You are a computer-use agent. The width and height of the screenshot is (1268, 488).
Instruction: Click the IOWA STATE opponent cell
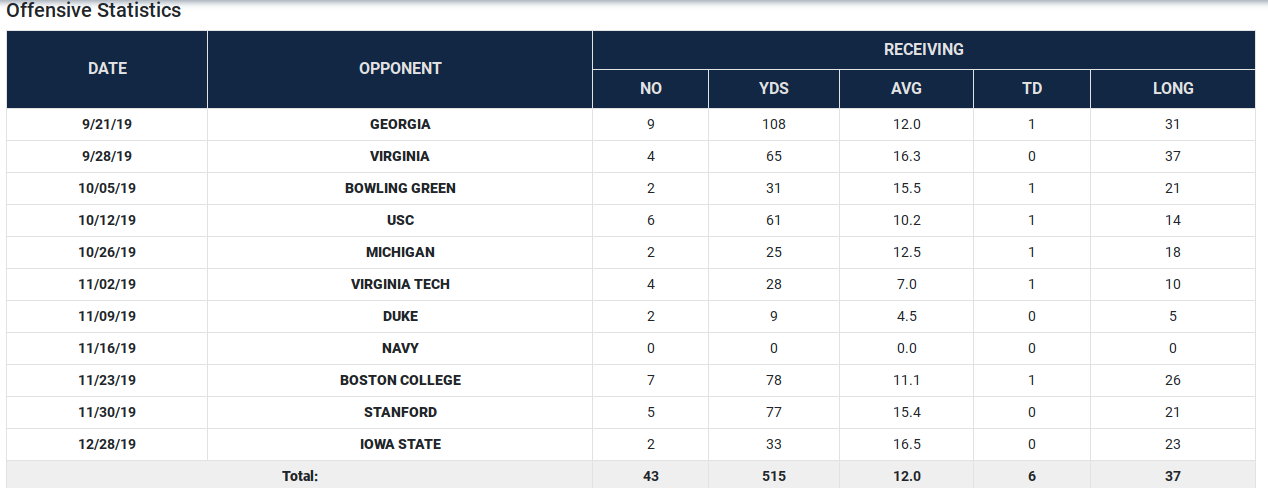tap(400, 444)
